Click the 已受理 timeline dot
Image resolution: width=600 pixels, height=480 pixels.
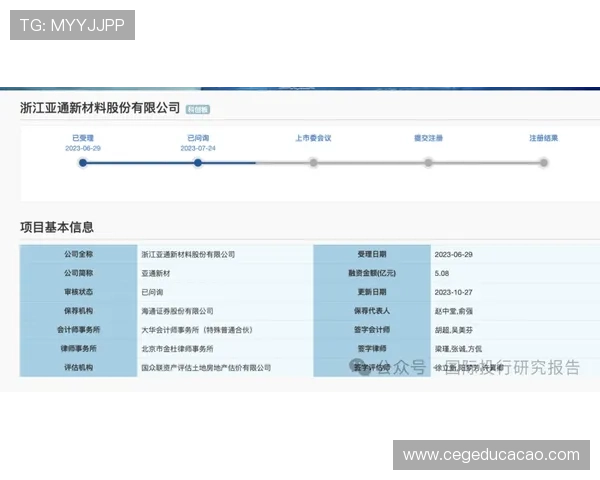(83, 163)
